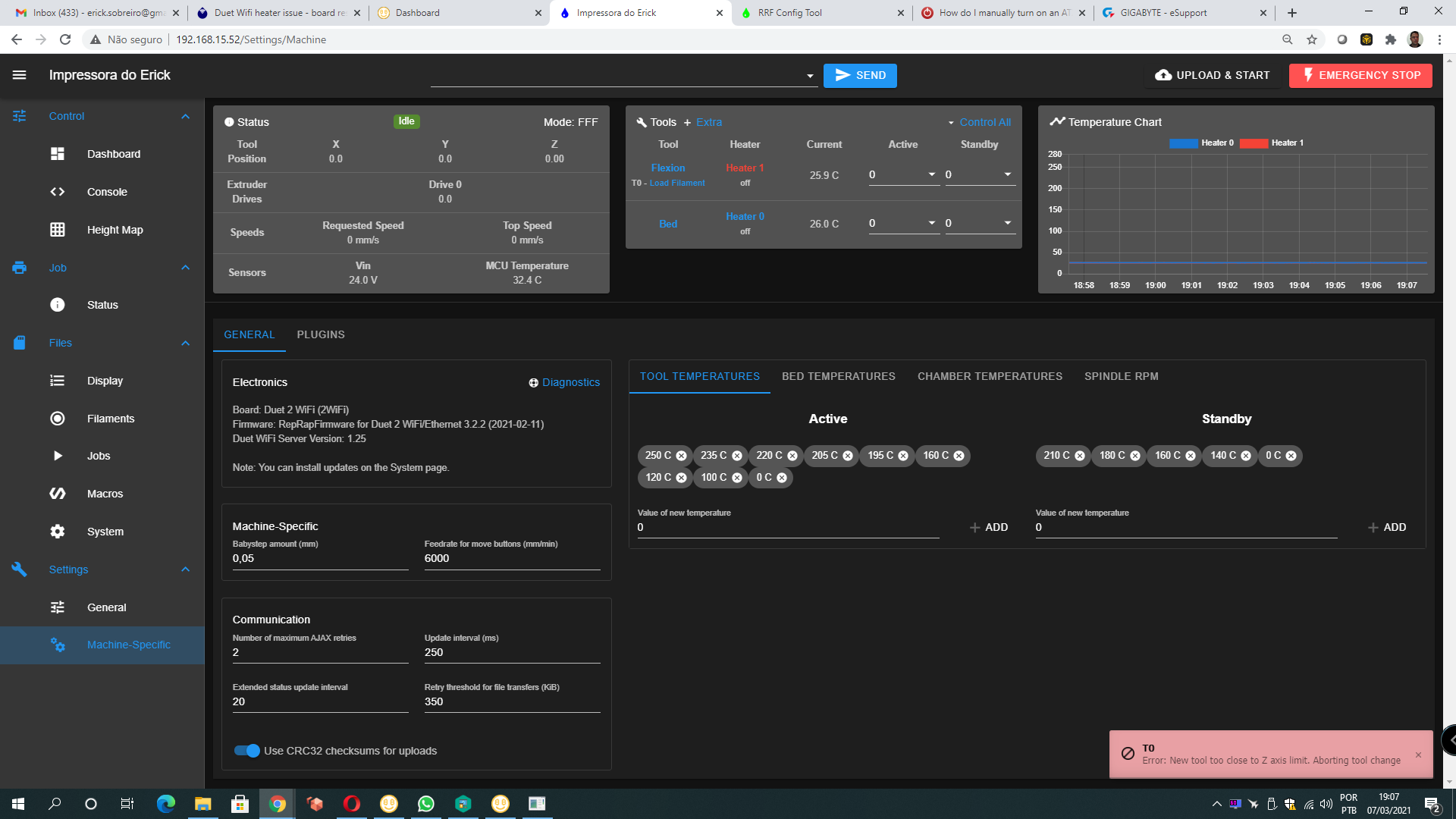Image resolution: width=1456 pixels, height=819 pixels.
Task: Remove the 250 C active temperature chip
Action: click(681, 456)
